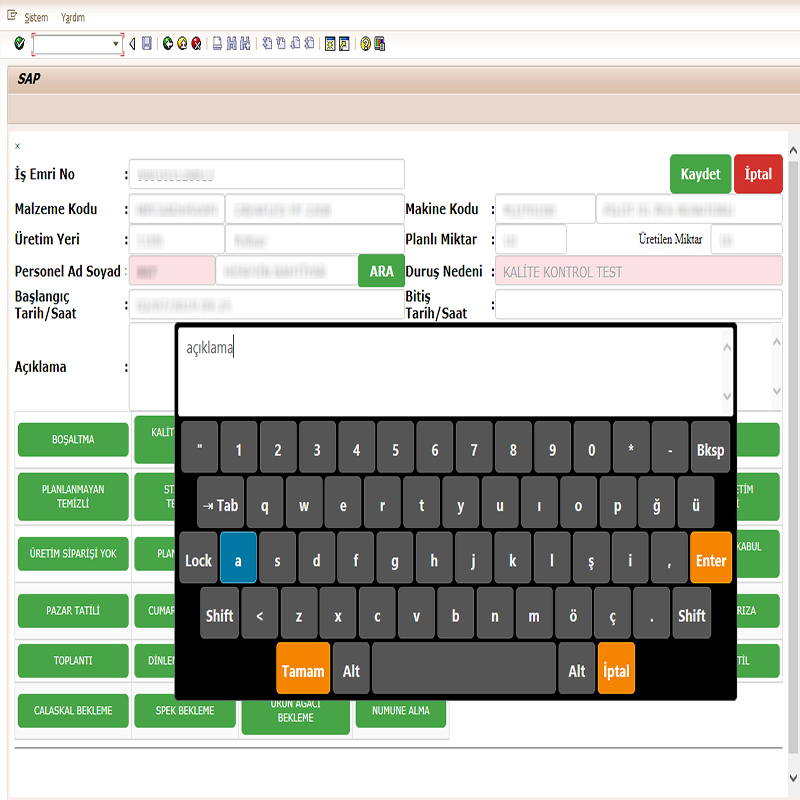Click the Previous Page icon
This screenshot has height=800, width=800.
(x=281, y=44)
